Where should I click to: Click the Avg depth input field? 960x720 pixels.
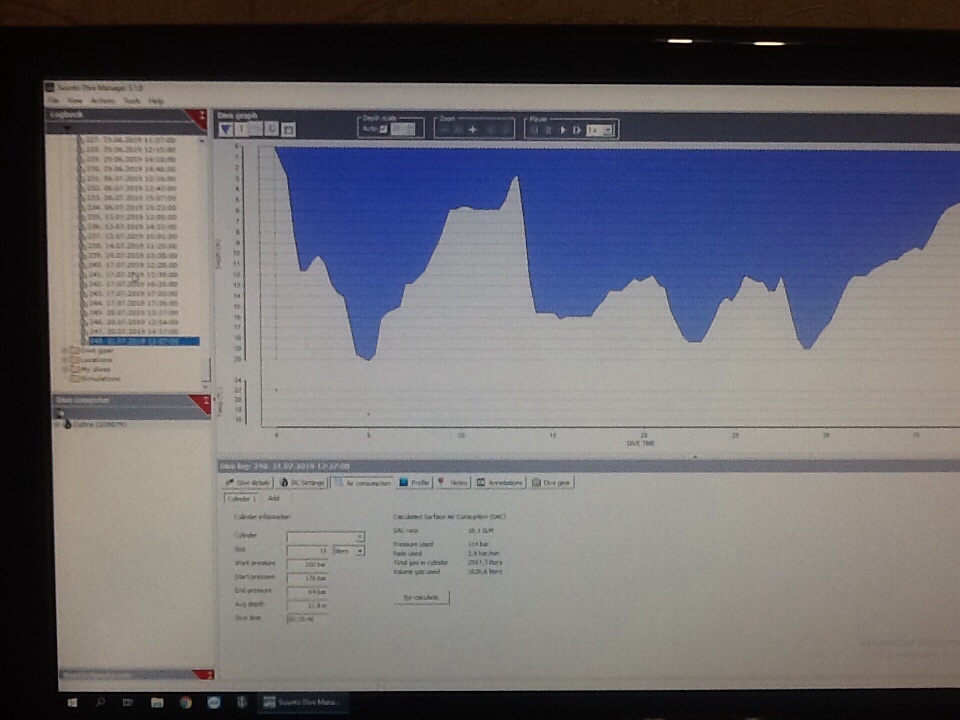[309, 605]
